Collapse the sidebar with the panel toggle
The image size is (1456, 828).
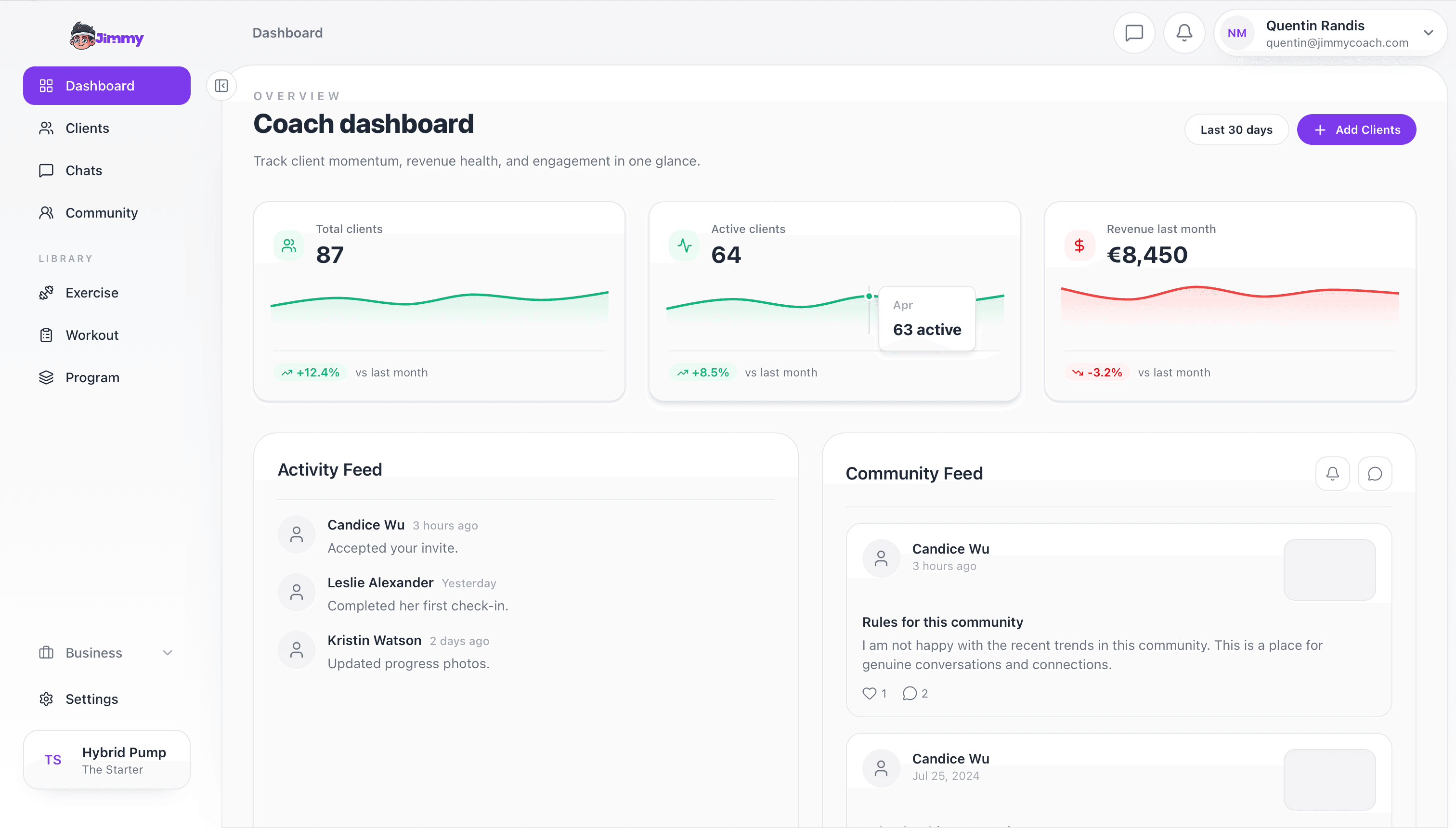pos(221,85)
